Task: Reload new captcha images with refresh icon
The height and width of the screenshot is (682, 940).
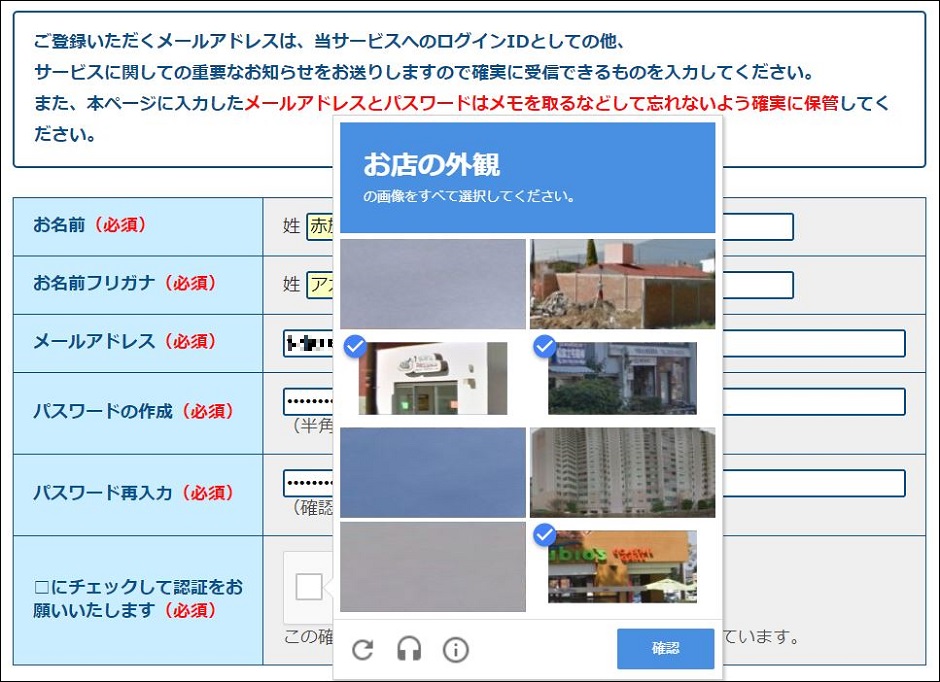Action: pos(363,649)
